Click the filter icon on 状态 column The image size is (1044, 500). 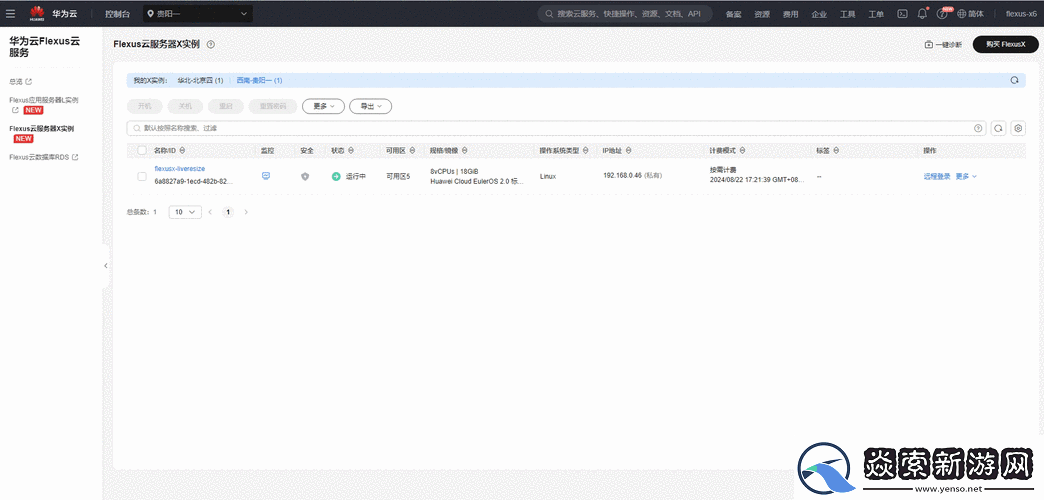(351, 150)
